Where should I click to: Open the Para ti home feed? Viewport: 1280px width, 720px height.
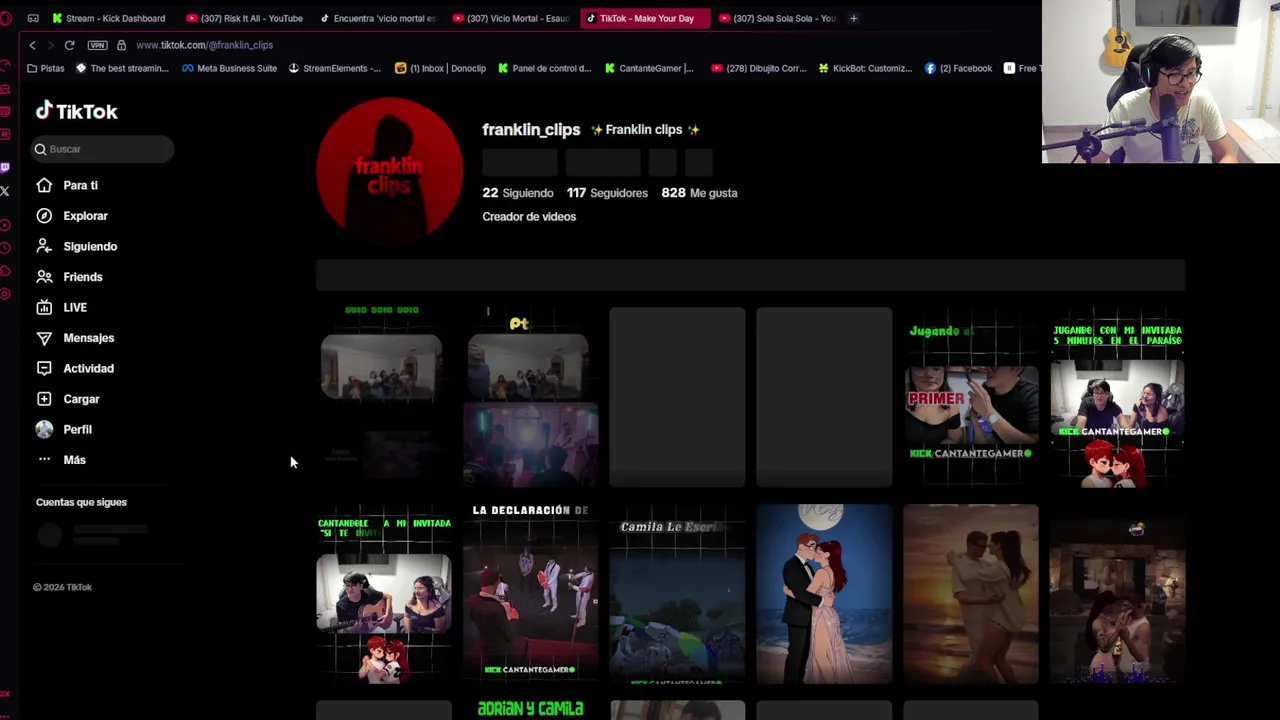tap(68, 185)
